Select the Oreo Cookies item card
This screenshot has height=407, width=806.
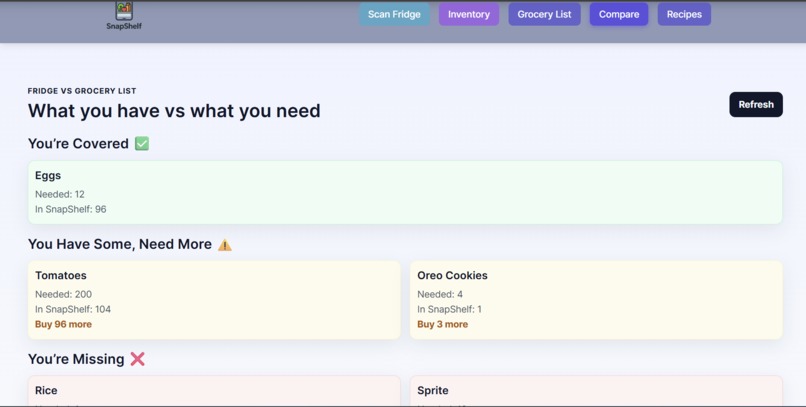point(596,300)
